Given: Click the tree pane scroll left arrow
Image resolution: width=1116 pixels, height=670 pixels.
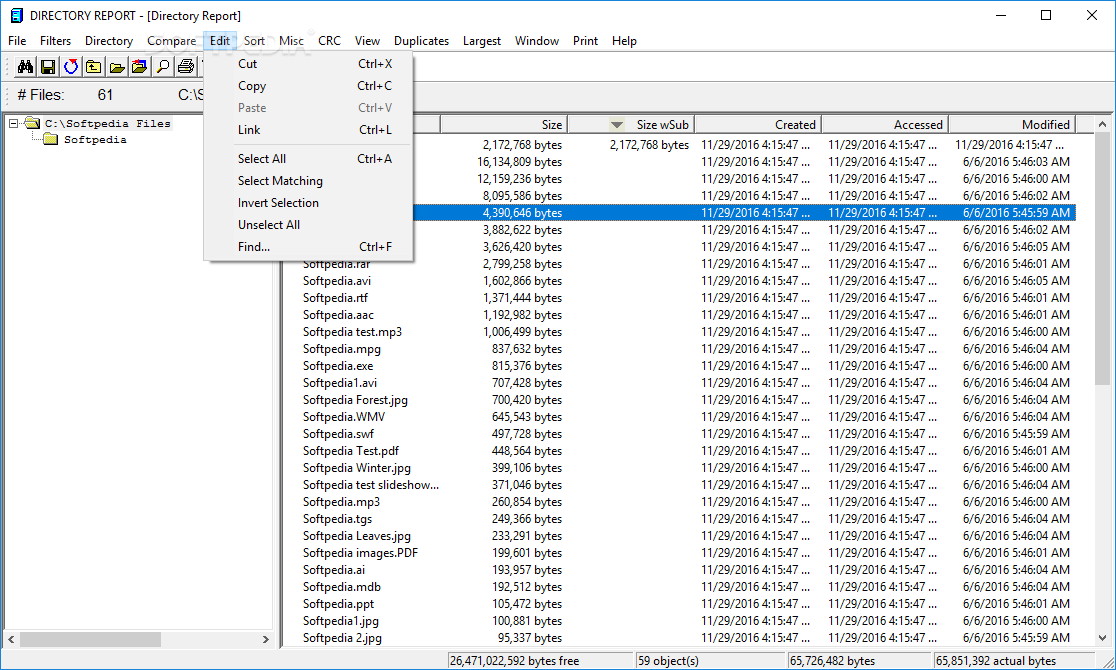Looking at the screenshot, I should [x=11, y=639].
